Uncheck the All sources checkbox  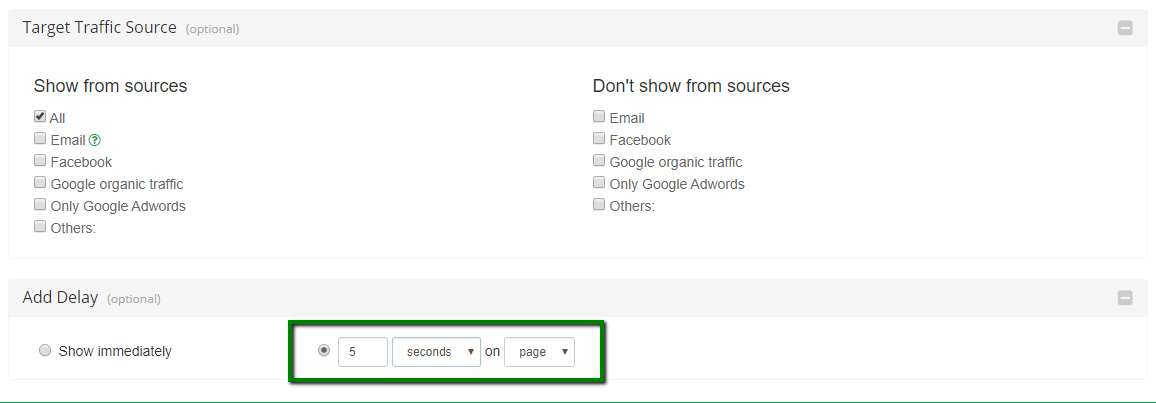(40, 117)
